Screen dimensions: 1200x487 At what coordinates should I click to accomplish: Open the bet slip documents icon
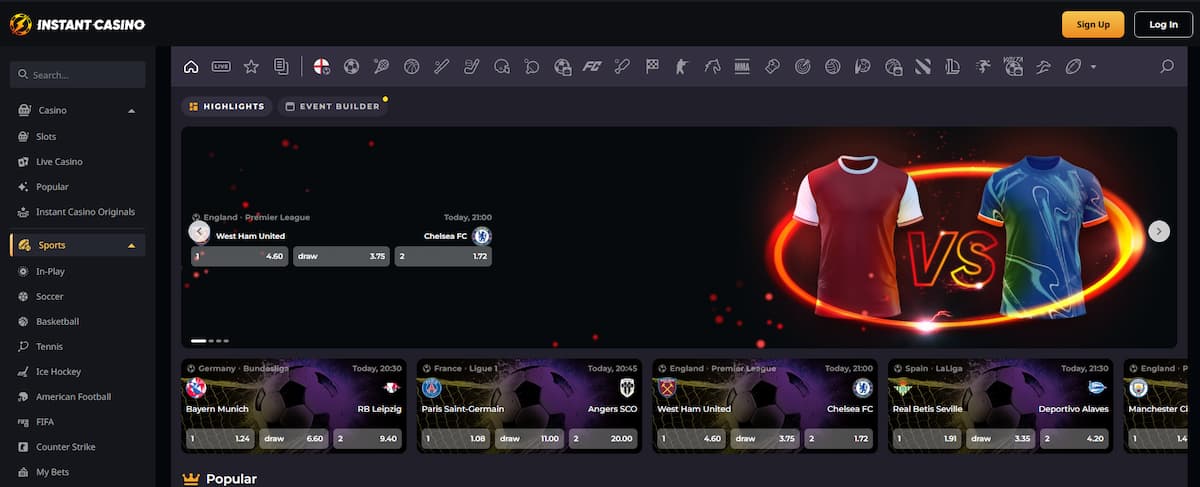281,67
